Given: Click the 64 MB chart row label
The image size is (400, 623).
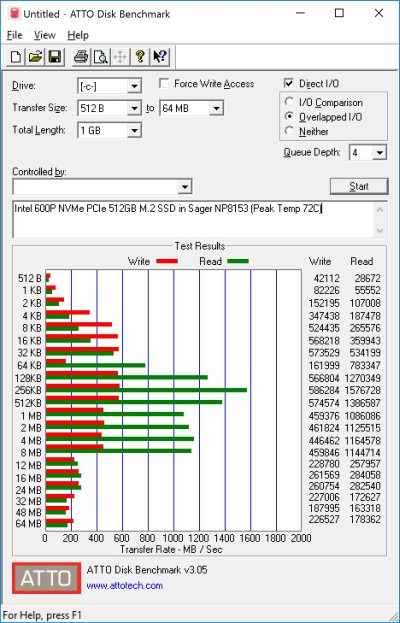Looking at the screenshot, I should click(28, 524).
